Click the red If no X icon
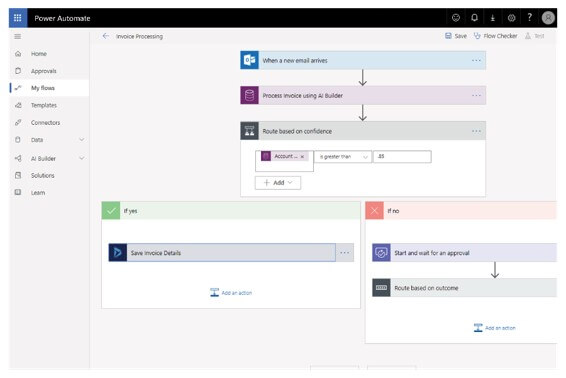The height and width of the screenshot is (378, 566). (x=374, y=210)
